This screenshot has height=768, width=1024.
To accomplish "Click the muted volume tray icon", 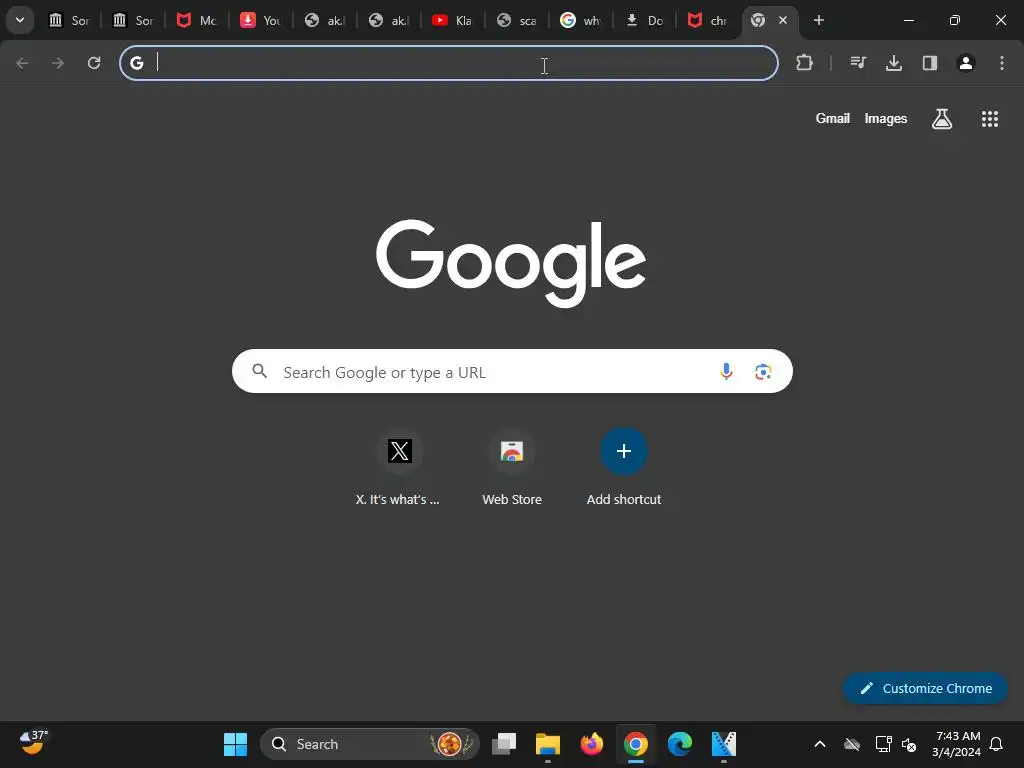I will [x=908, y=744].
